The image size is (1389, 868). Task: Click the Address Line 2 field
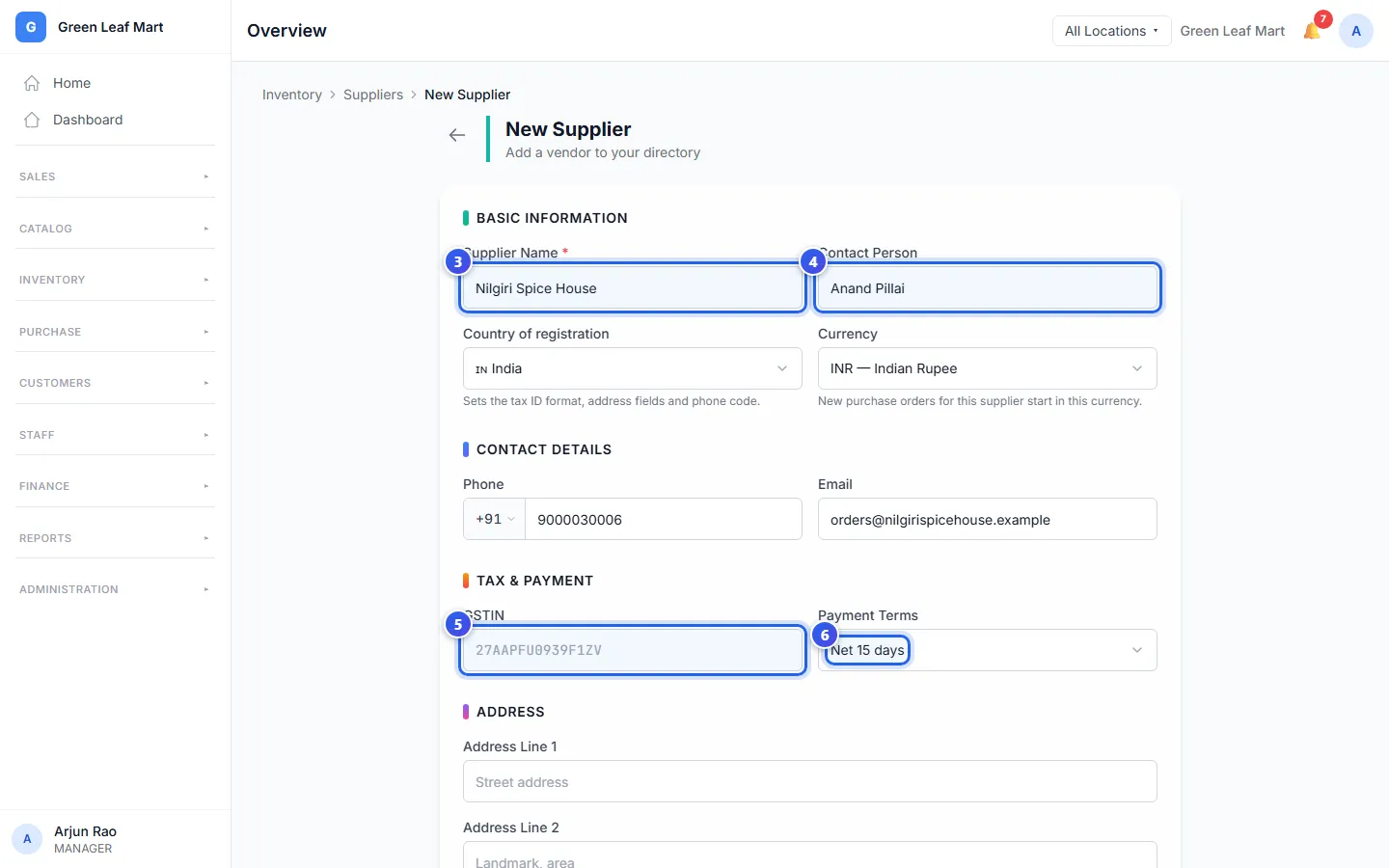click(x=810, y=855)
